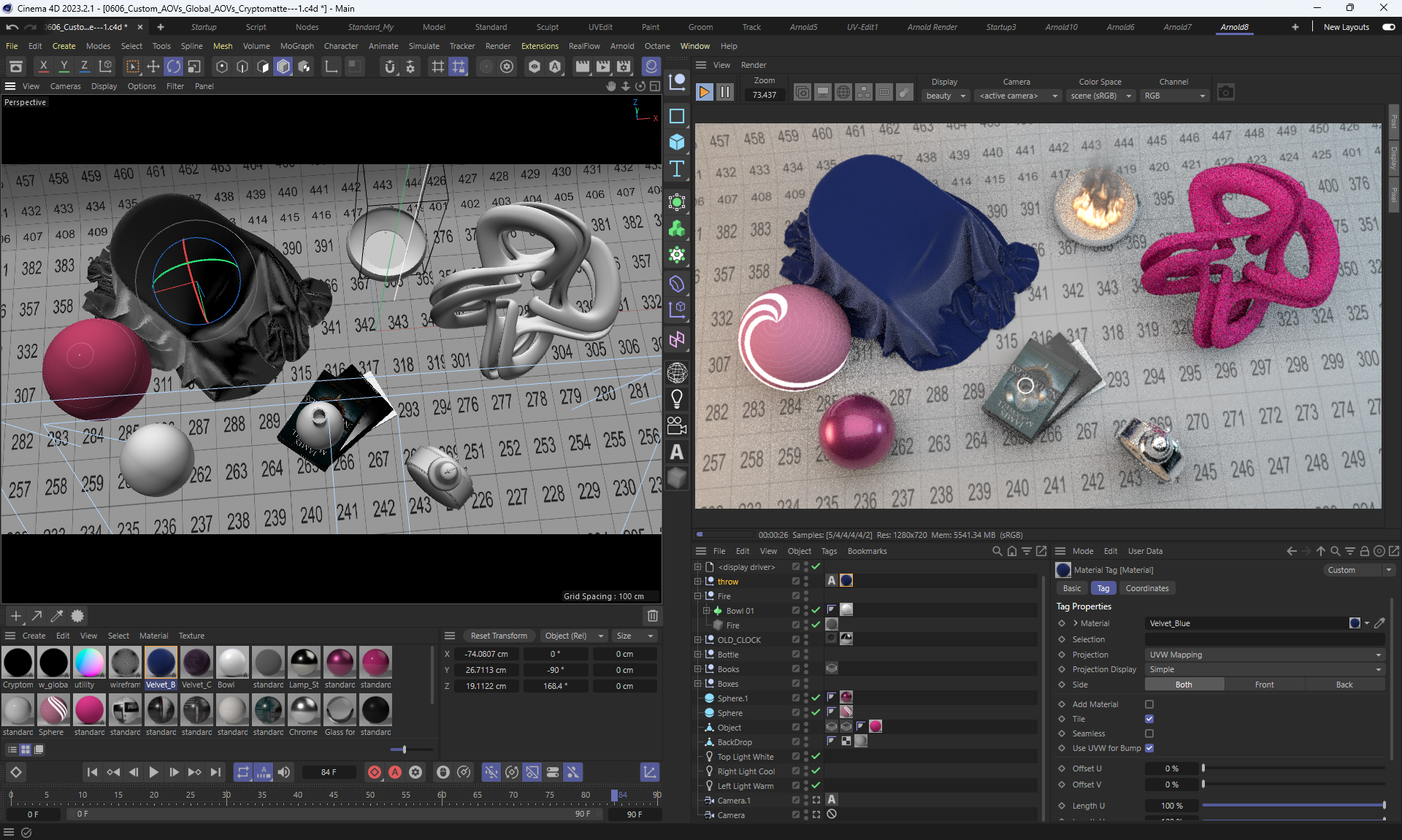Delete with the trash can icon
1402x840 pixels.
tap(653, 615)
